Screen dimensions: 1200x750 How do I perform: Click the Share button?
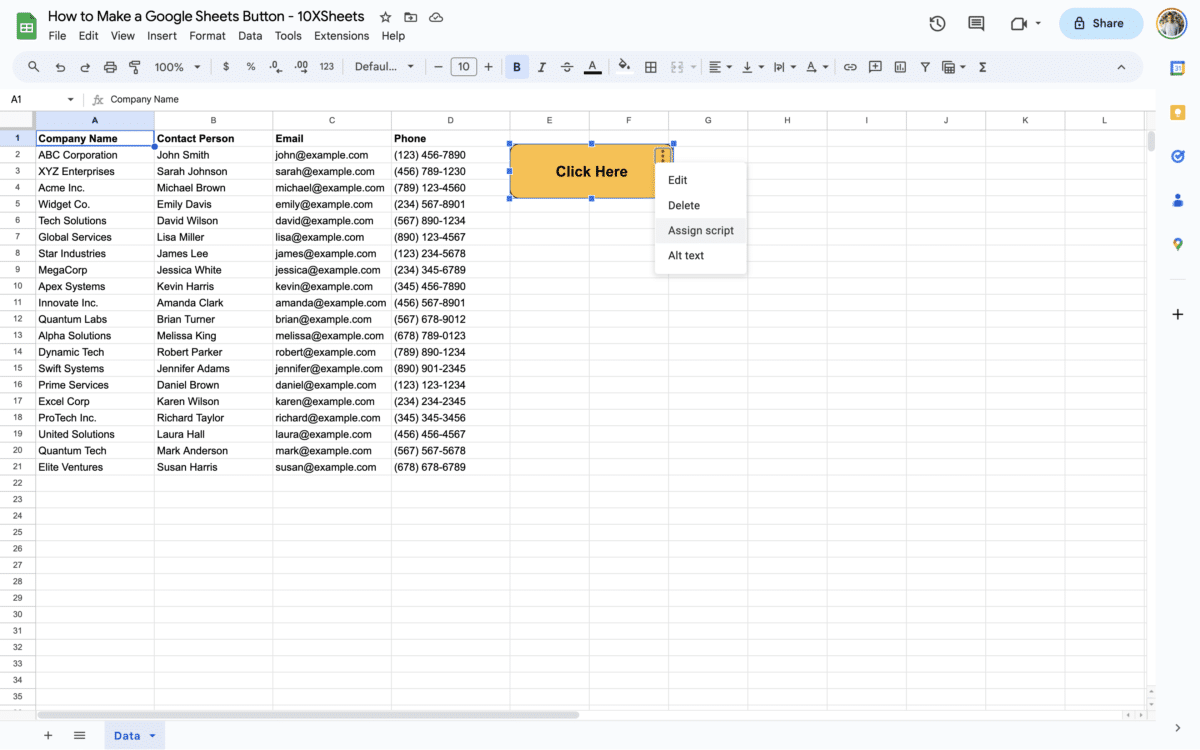(1100, 23)
